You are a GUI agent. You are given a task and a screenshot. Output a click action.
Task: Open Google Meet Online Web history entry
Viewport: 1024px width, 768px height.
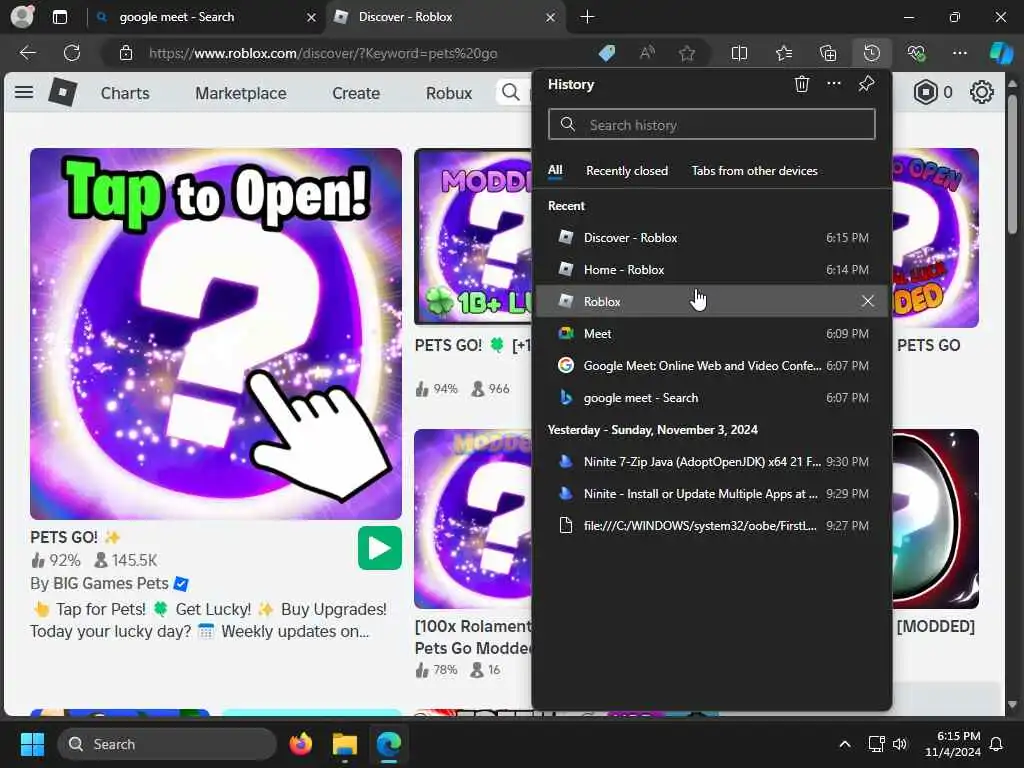coord(712,366)
